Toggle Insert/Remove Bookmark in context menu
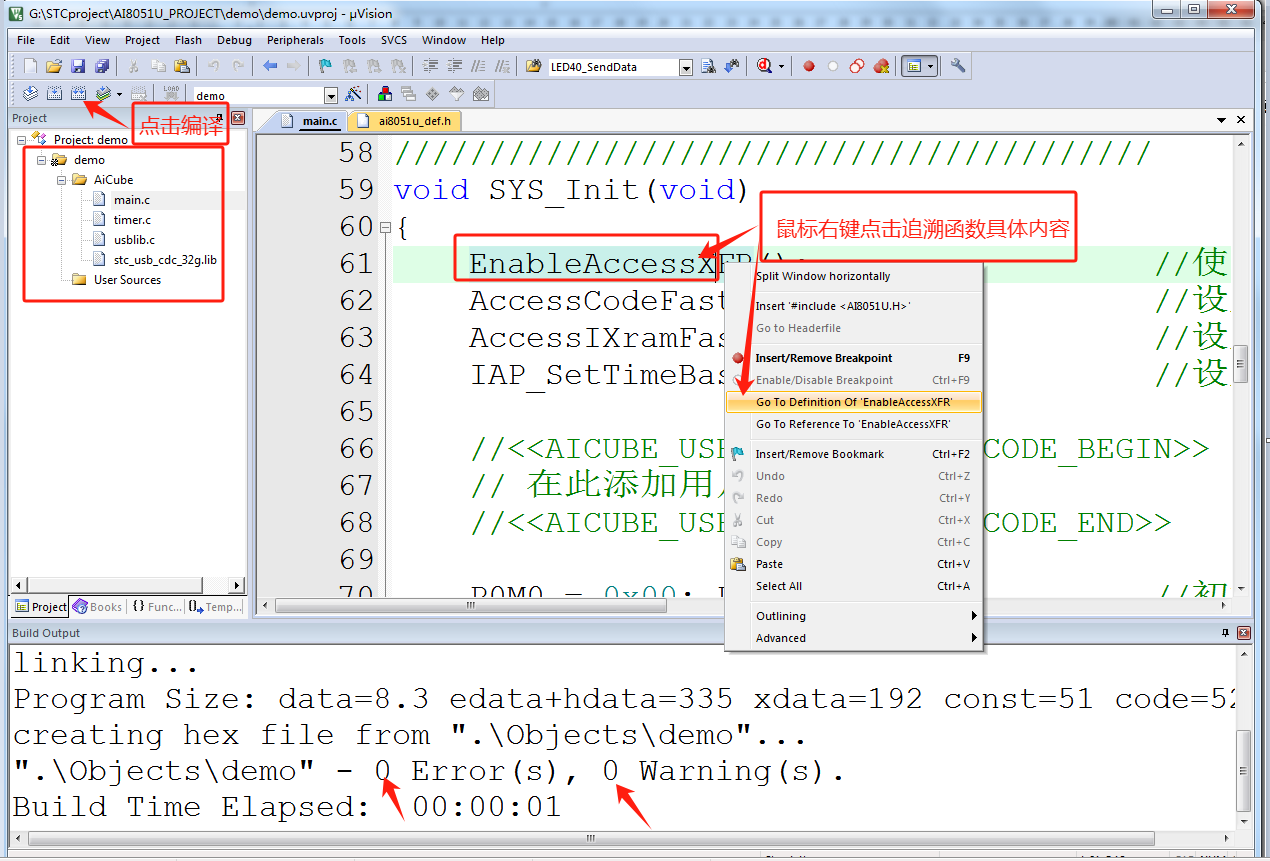The image size is (1270, 861). coord(819,454)
